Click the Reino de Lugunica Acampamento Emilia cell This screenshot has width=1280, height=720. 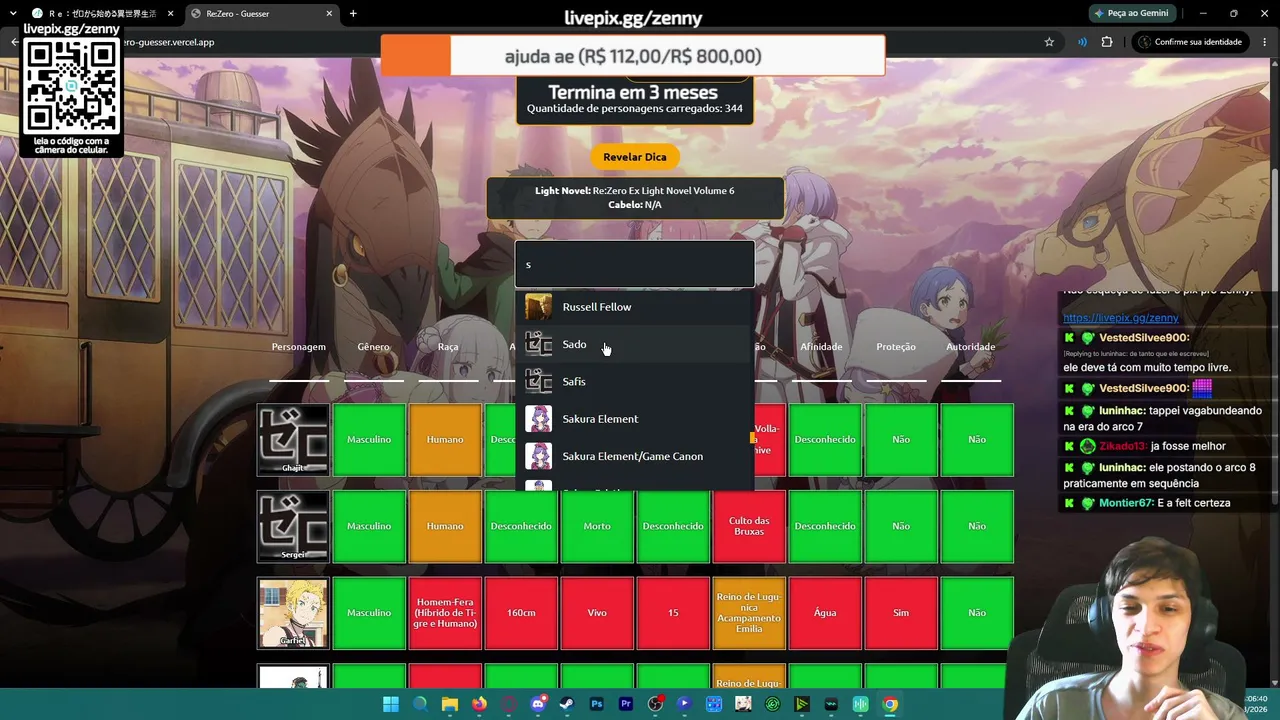(749, 613)
